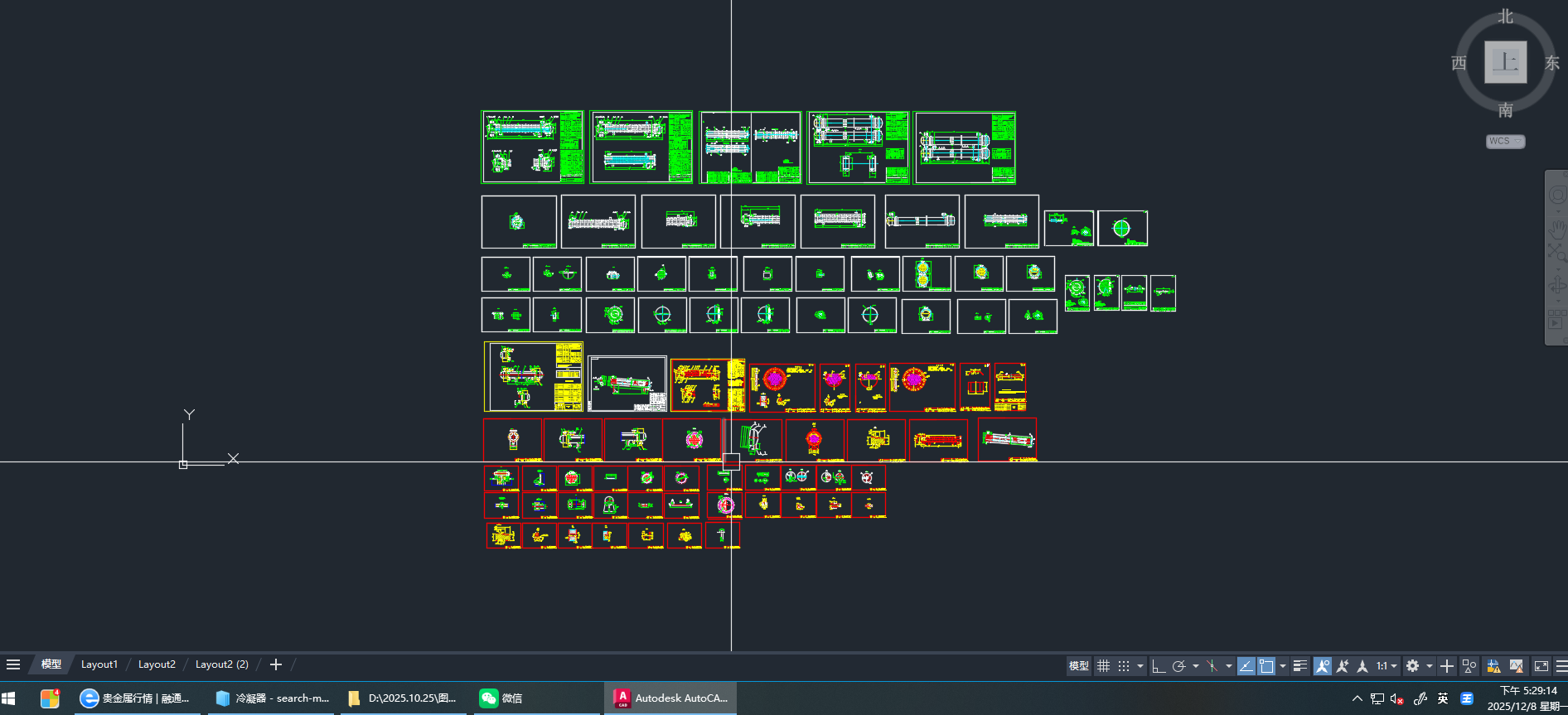Screen dimensions: 1568x715
Task: Toggle polar tracking icon
Action: (1178, 666)
